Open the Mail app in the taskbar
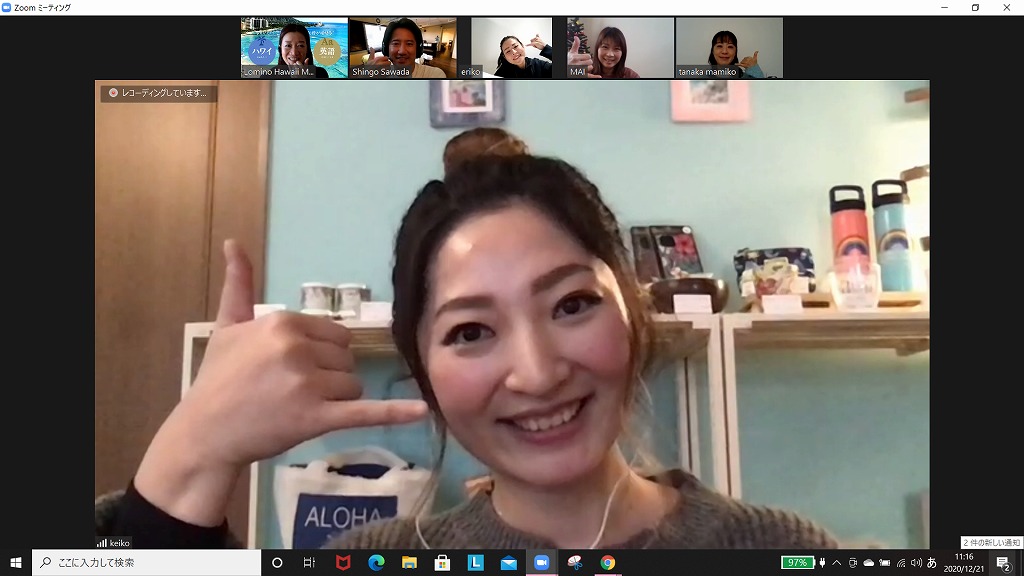Image resolution: width=1024 pixels, height=576 pixels. click(x=509, y=562)
